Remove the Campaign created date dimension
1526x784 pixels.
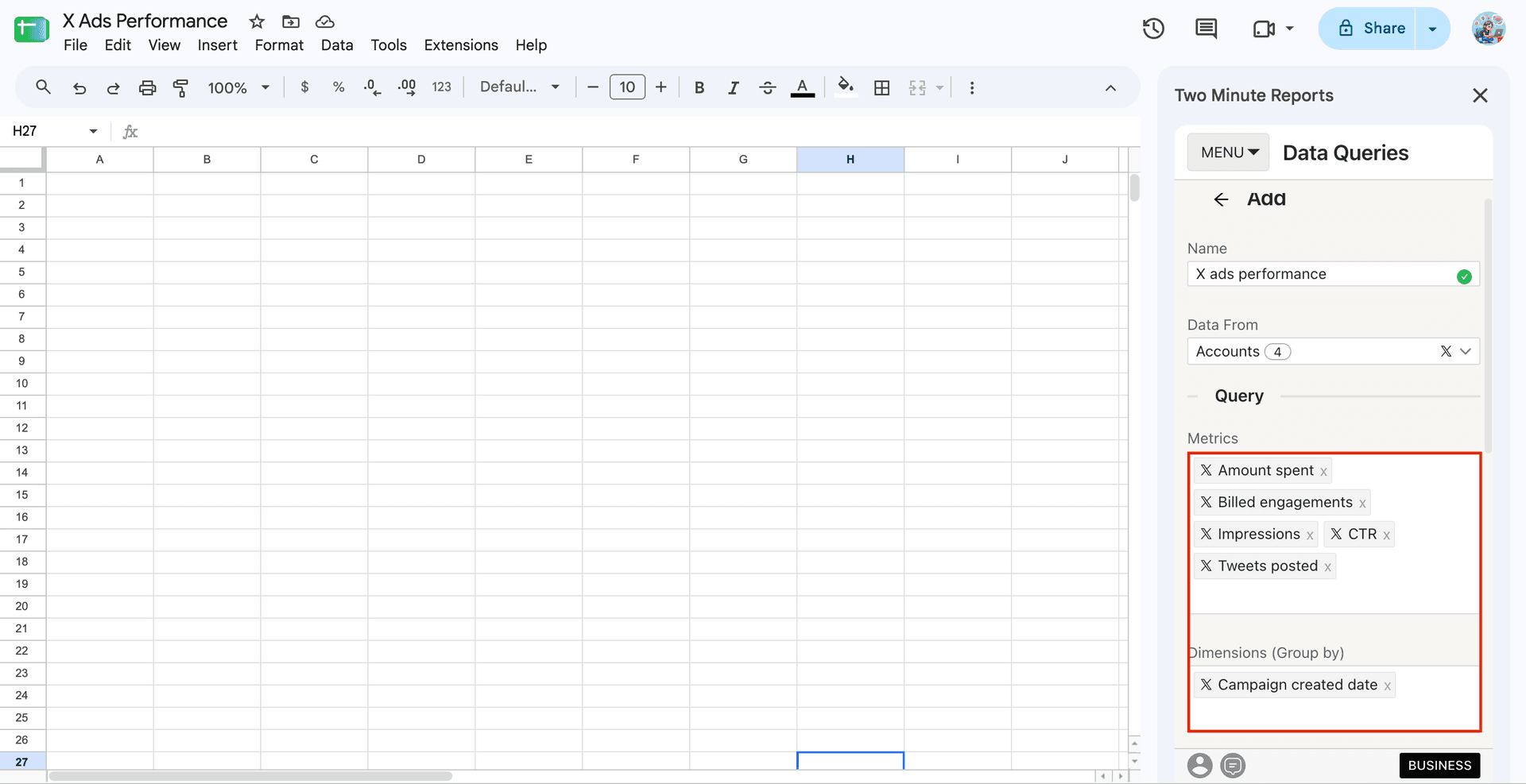click(x=1387, y=686)
